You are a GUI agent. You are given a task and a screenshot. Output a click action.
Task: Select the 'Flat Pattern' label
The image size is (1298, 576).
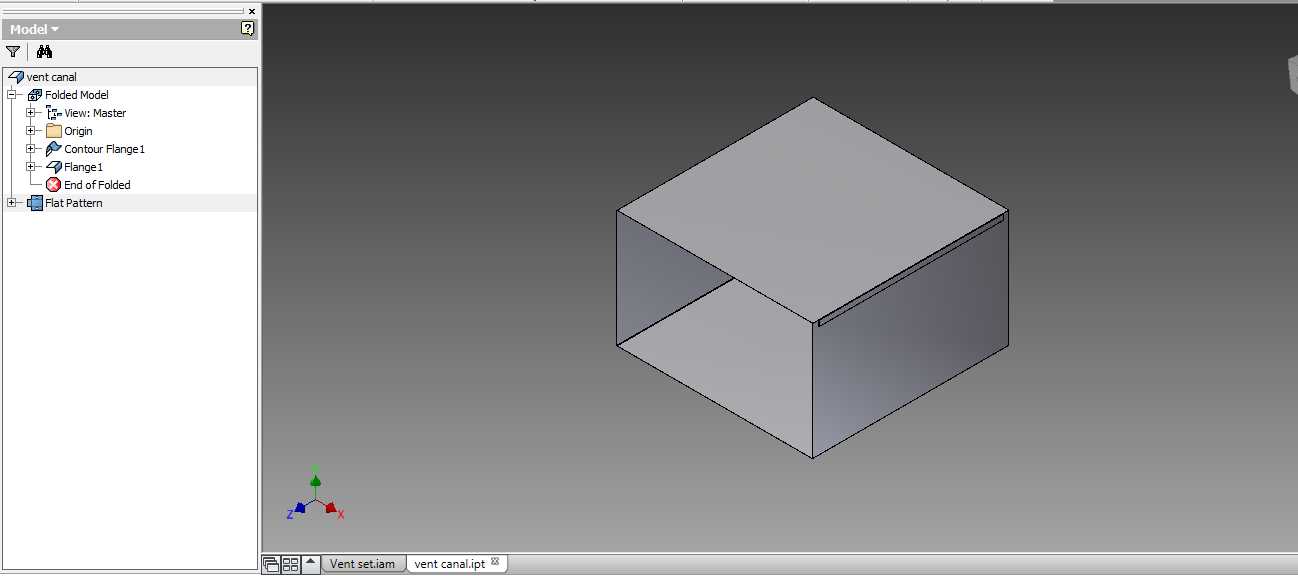point(74,203)
